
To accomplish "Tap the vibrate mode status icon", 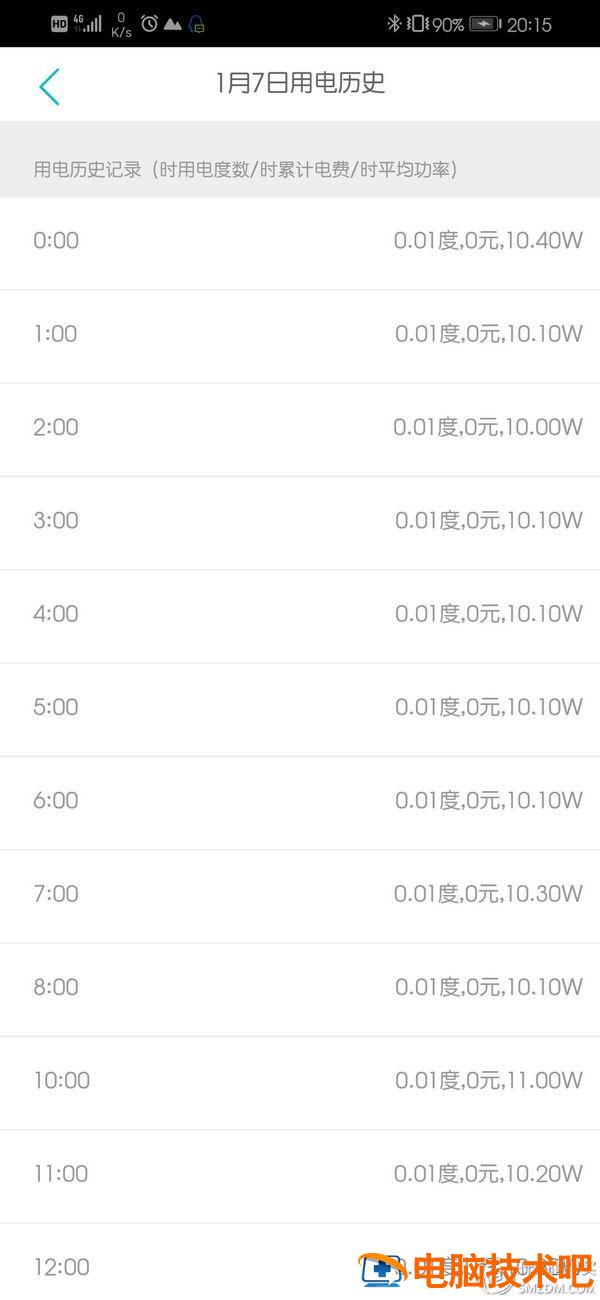I will coord(416,24).
